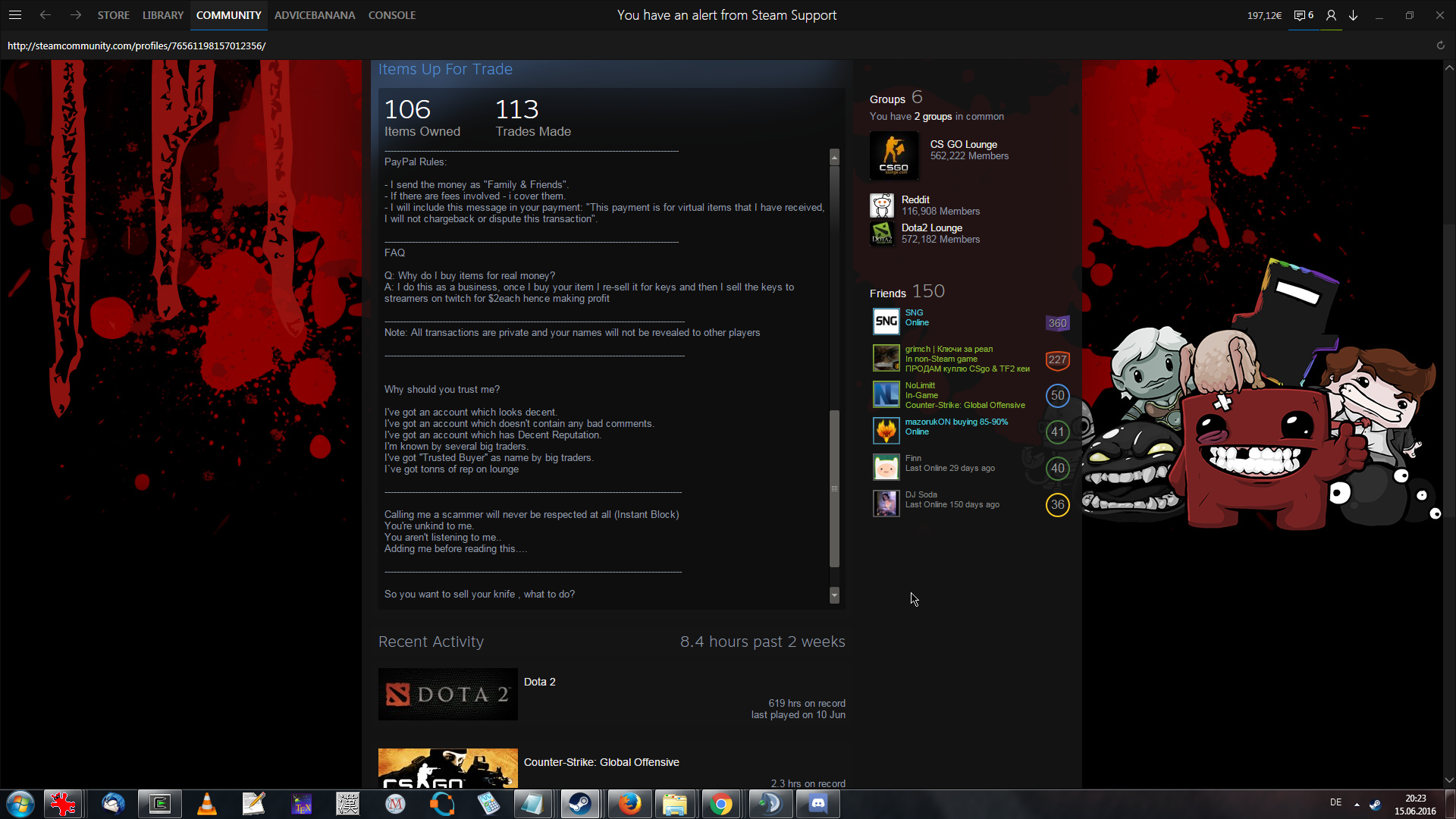Open the notifications inbox icon showing 6

click(1304, 15)
